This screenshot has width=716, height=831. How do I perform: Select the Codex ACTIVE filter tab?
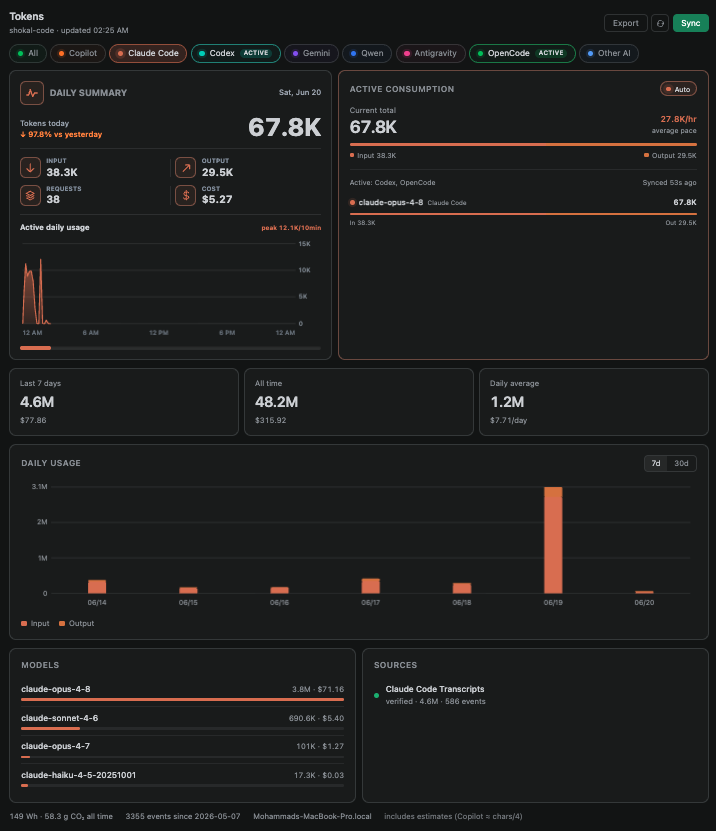[x=236, y=53]
